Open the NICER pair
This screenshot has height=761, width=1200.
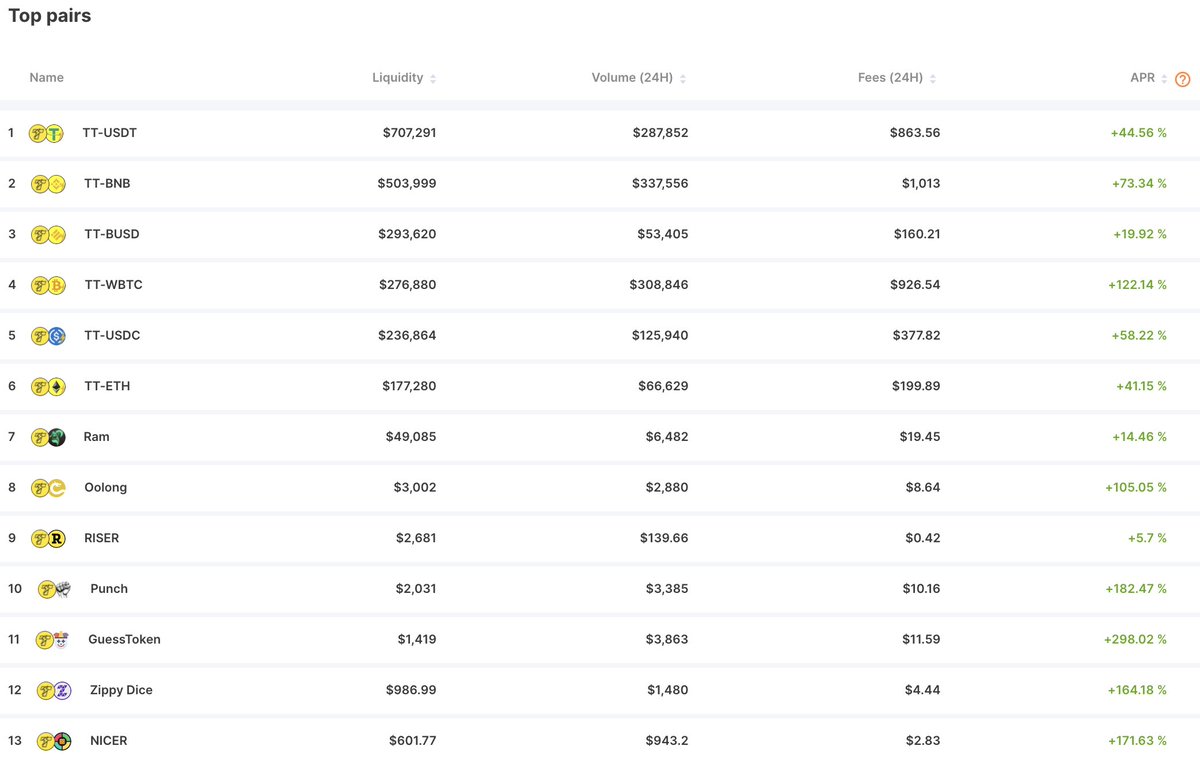pyautogui.click(x=109, y=741)
